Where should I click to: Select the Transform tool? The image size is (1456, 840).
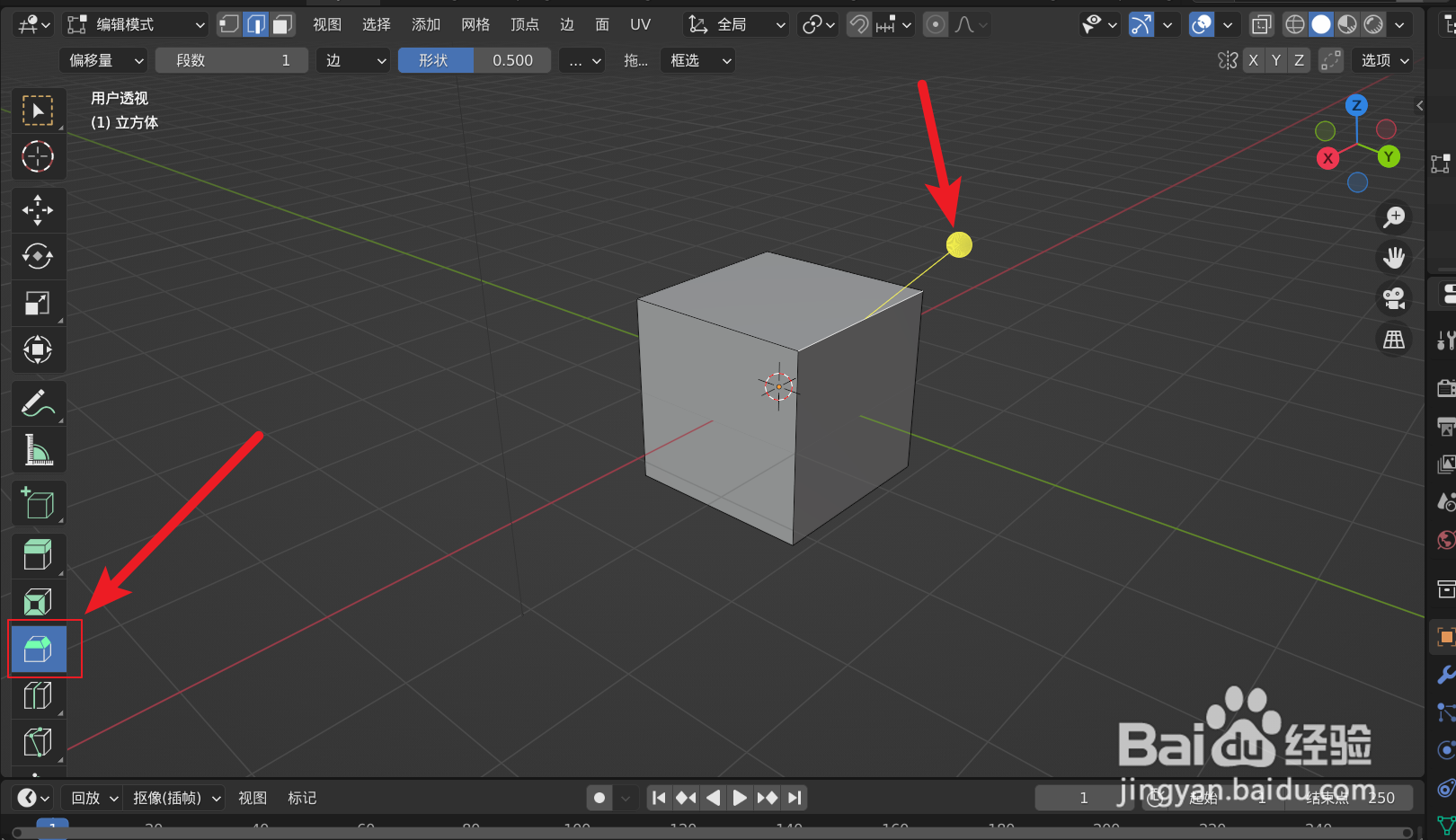38,349
